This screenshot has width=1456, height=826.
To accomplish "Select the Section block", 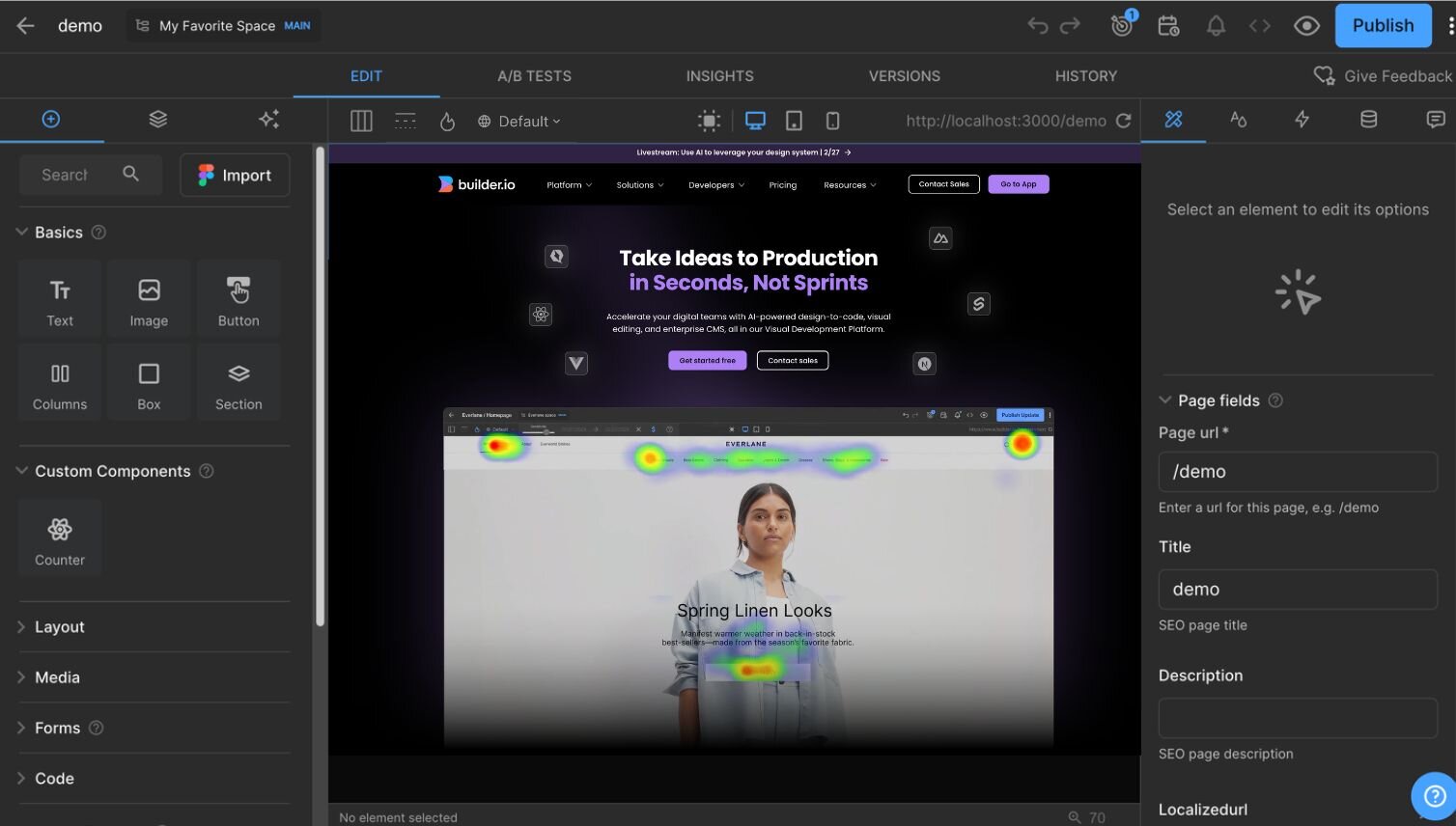I will 238,384.
